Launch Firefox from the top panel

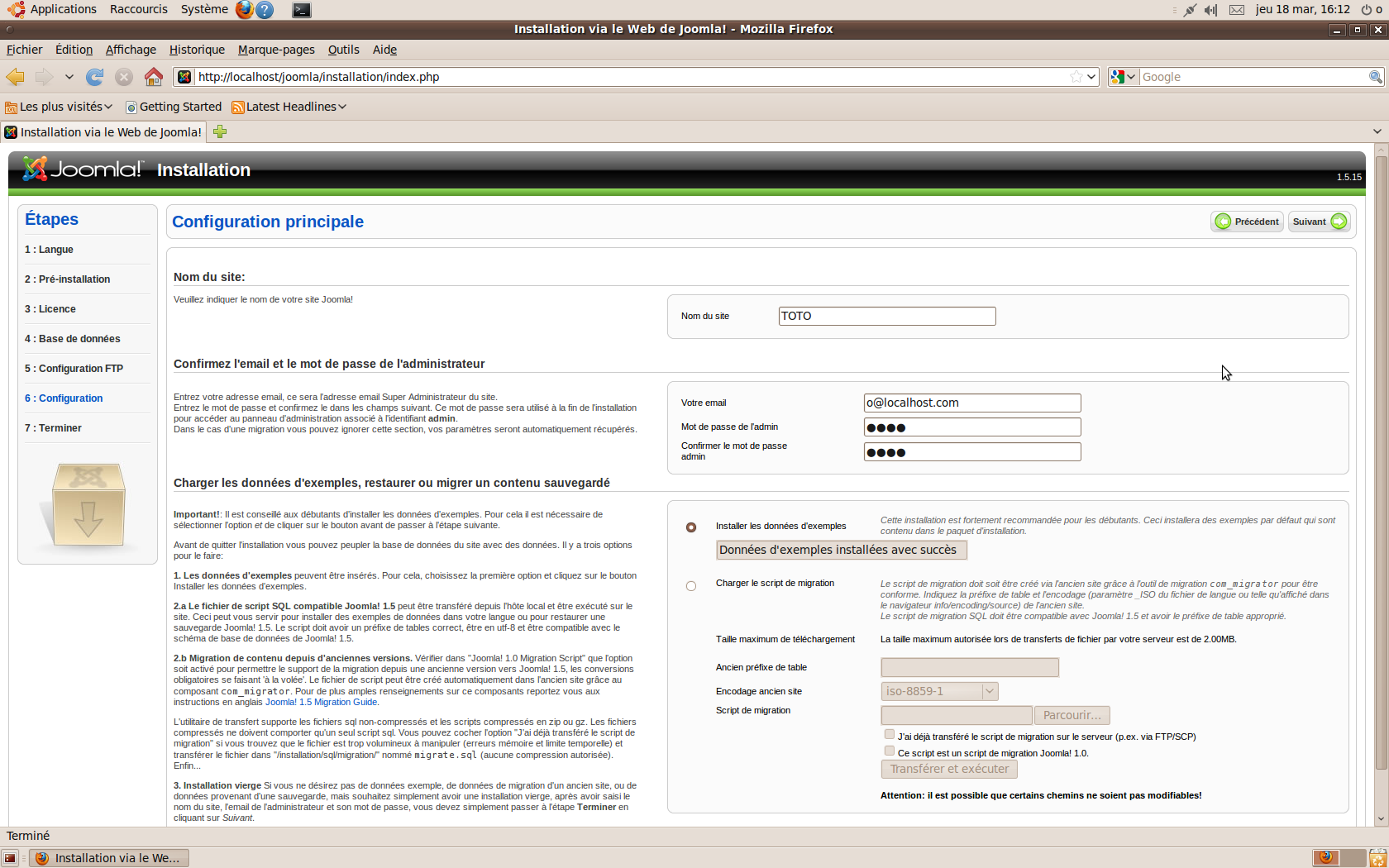245,10
